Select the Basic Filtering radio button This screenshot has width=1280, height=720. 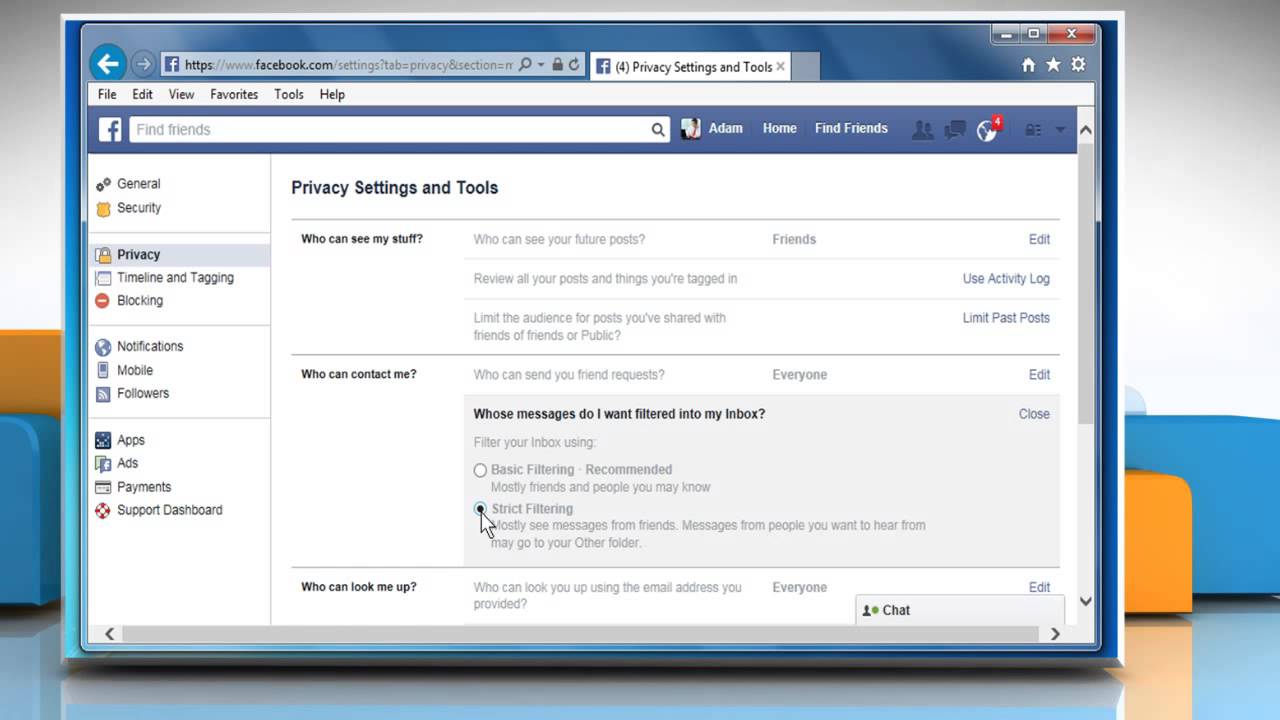tap(480, 470)
